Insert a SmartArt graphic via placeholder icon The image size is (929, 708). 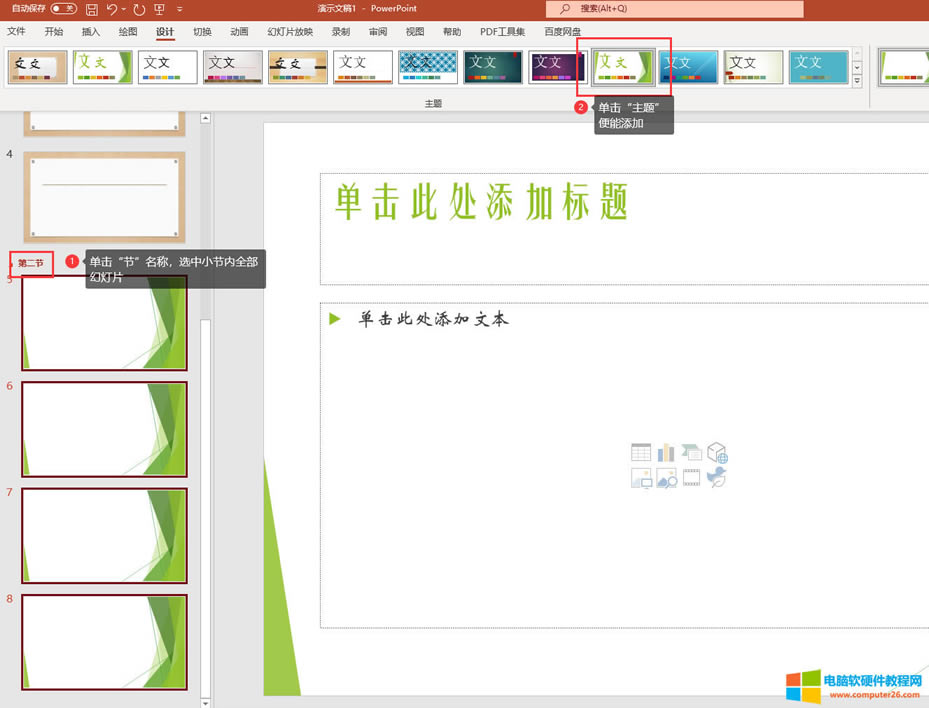pyautogui.click(x=691, y=453)
